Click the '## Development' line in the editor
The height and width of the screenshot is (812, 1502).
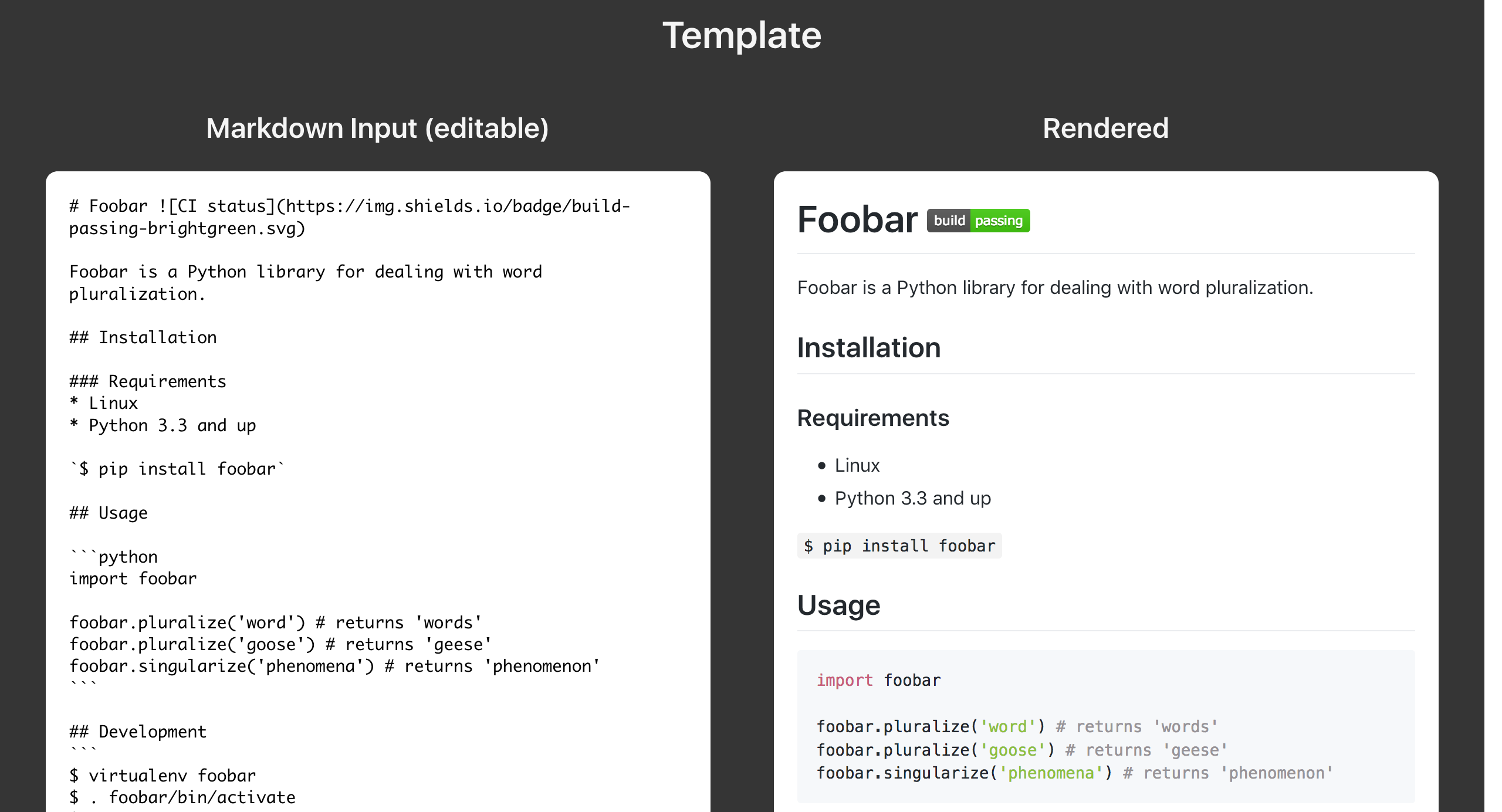(x=138, y=731)
